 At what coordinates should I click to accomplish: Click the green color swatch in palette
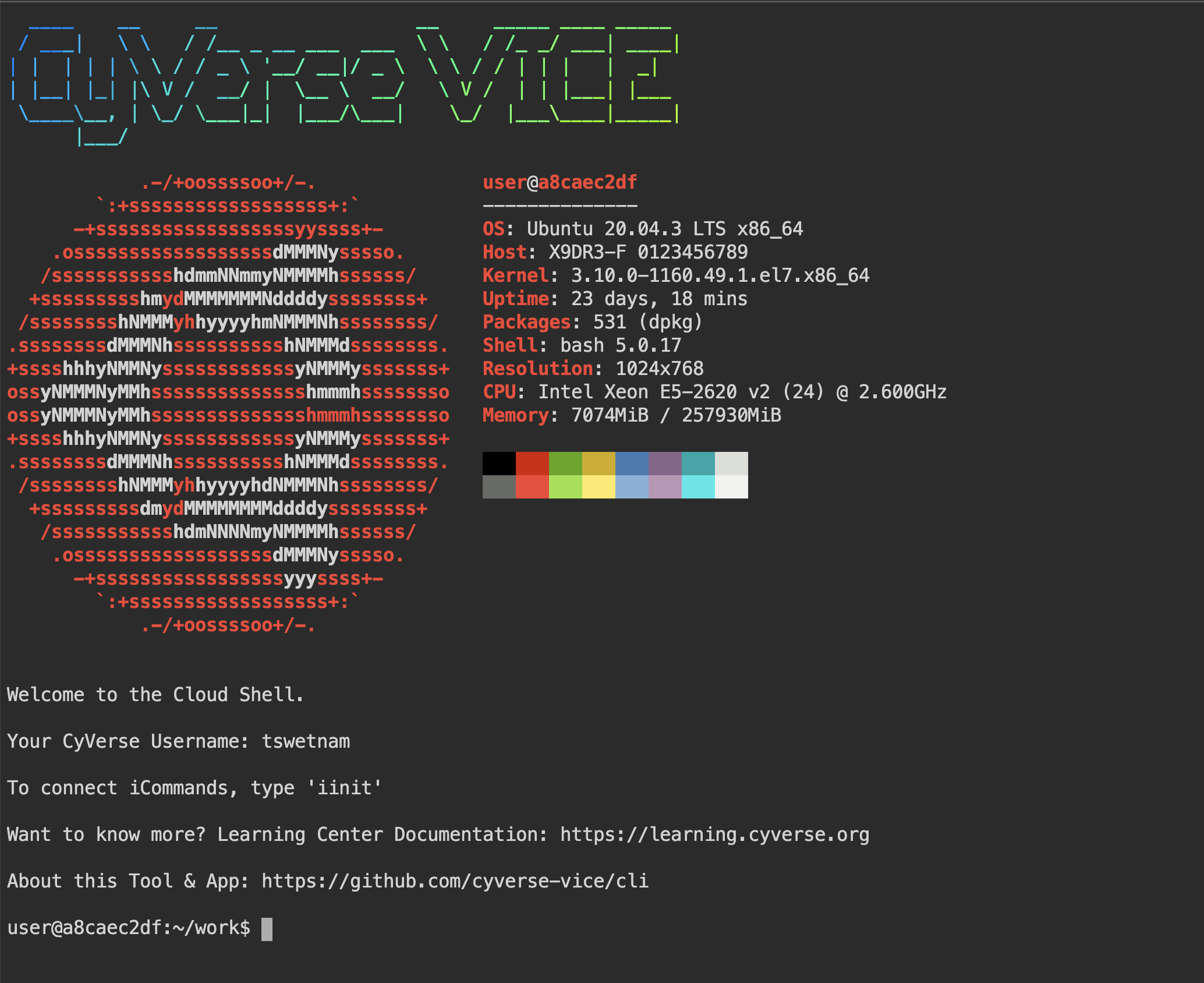(x=564, y=463)
